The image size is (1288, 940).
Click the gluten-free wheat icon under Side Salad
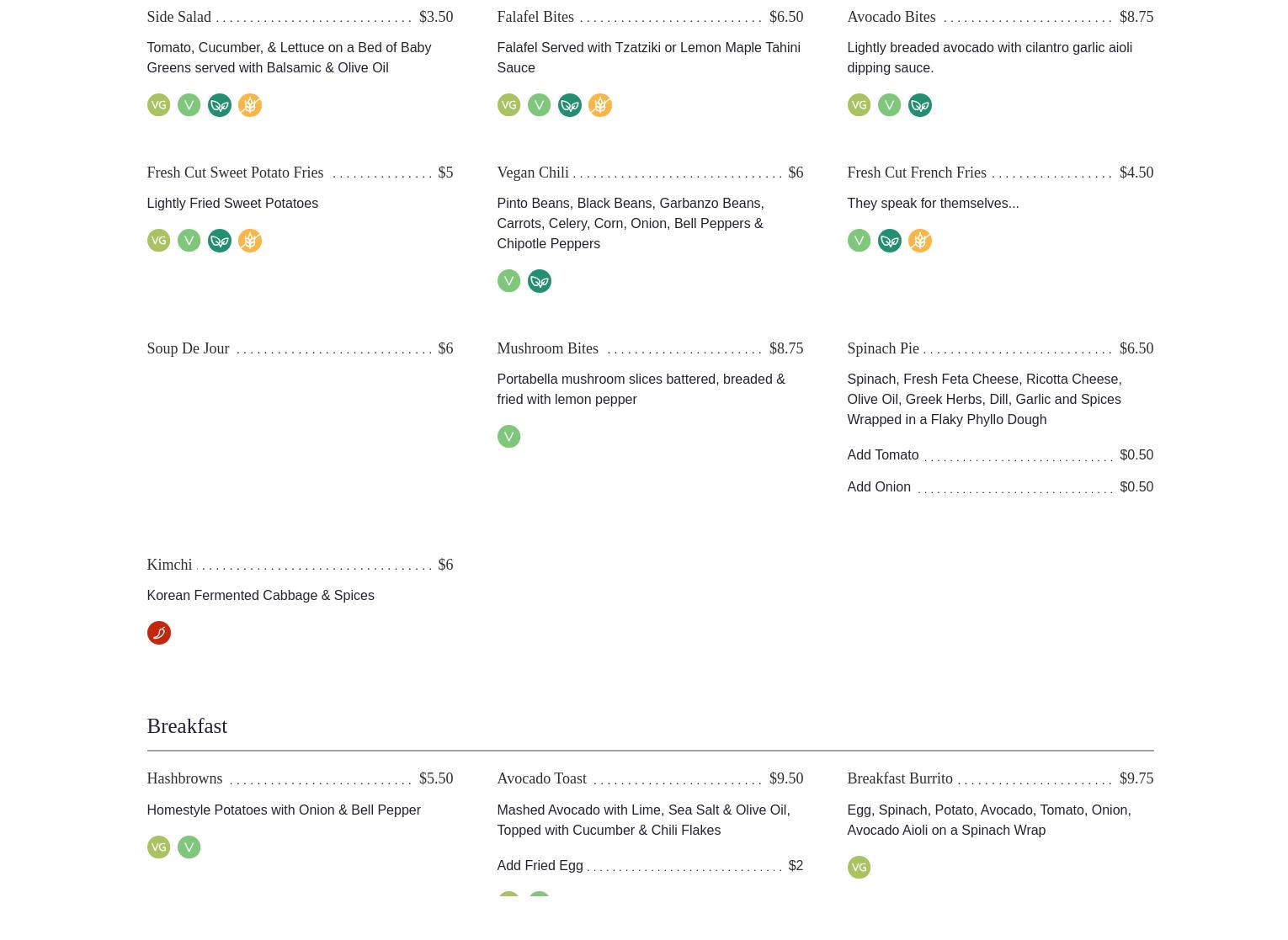pyautogui.click(x=249, y=105)
